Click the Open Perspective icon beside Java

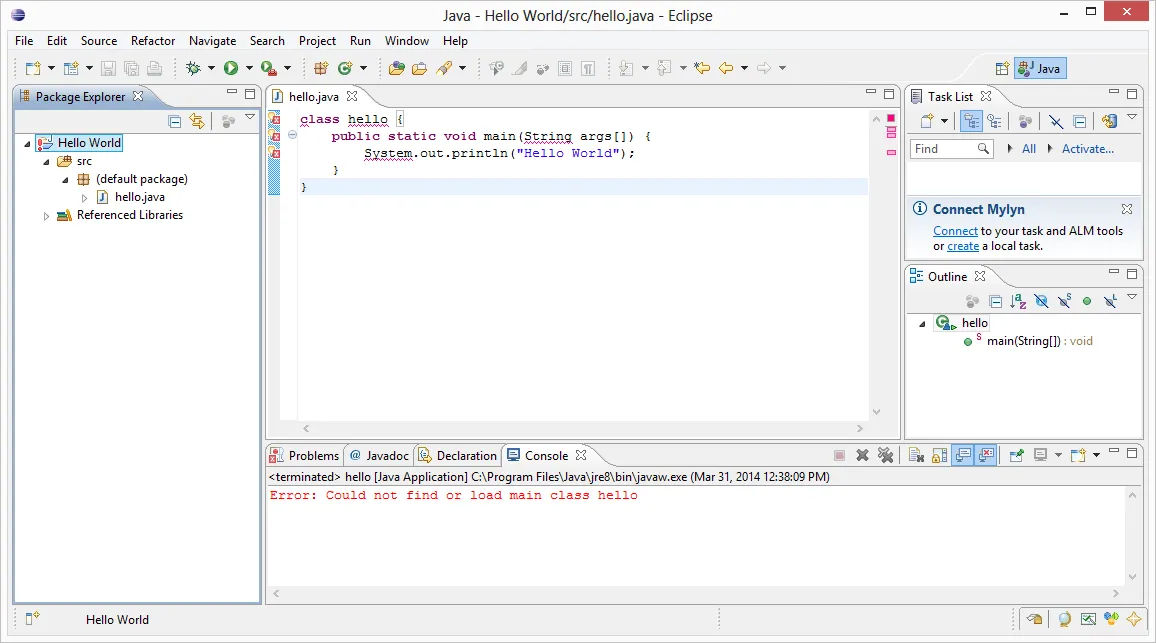tap(1002, 69)
